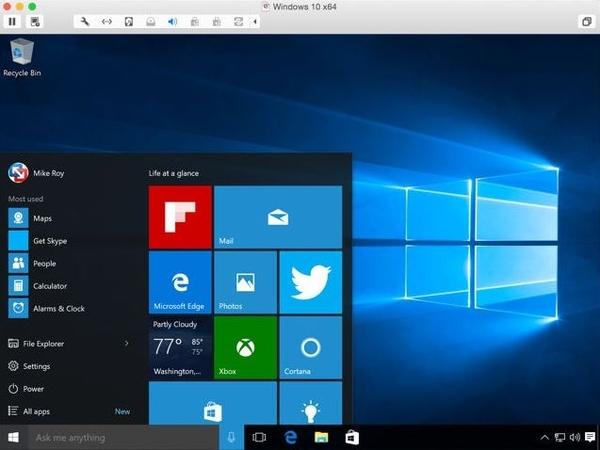Viewport: 600px width, 450px height.
Task: Open the Store tile in Start menu
Action: [x=213, y=403]
